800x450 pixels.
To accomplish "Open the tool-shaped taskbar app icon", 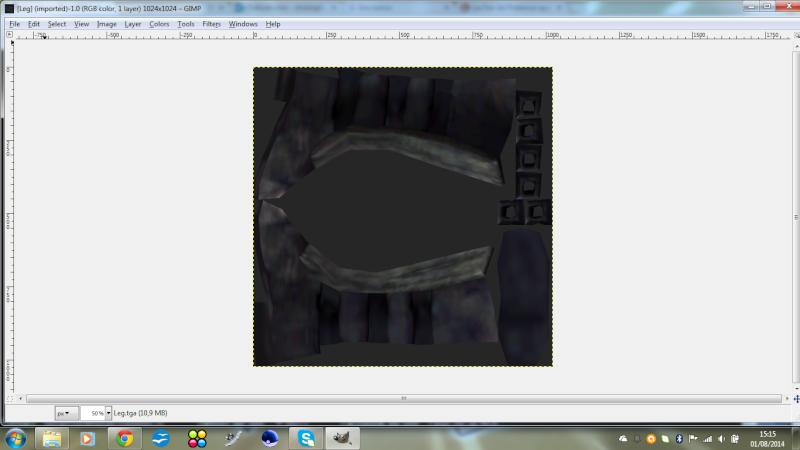I will [233, 438].
